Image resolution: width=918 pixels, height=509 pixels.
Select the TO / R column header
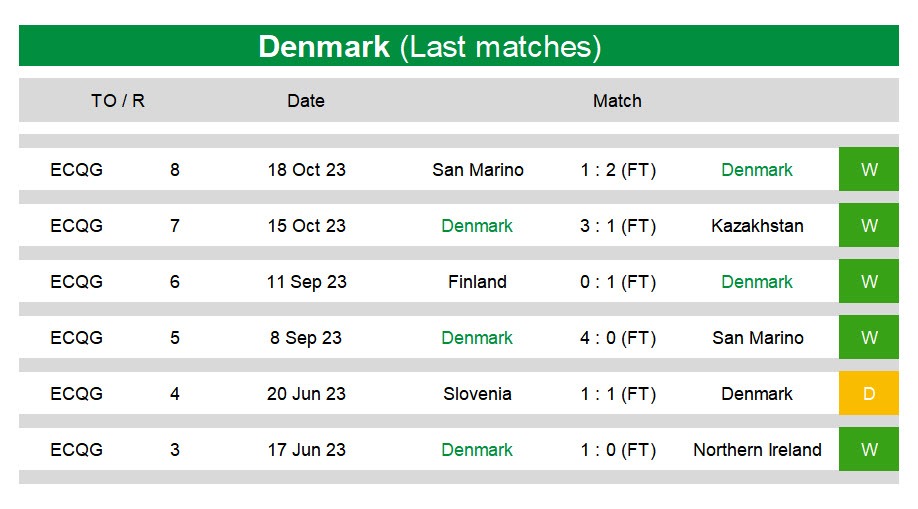118,101
